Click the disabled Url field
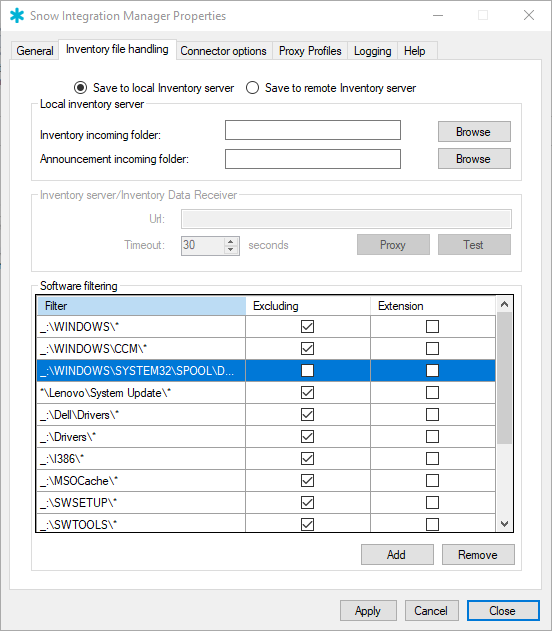Screen dimensions: 552x631 346,219
